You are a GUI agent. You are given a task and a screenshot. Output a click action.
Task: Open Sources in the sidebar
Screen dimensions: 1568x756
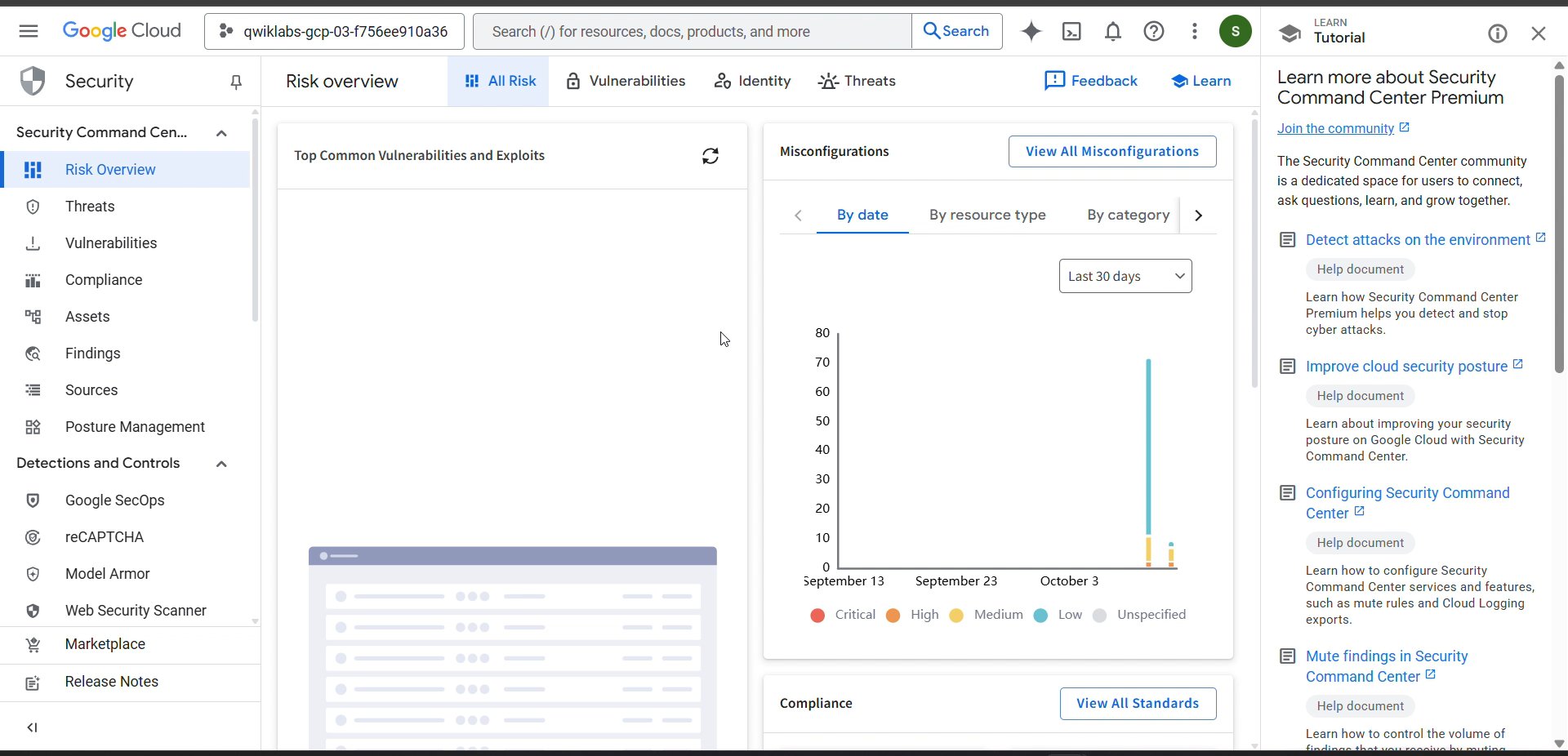(x=127, y=390)
